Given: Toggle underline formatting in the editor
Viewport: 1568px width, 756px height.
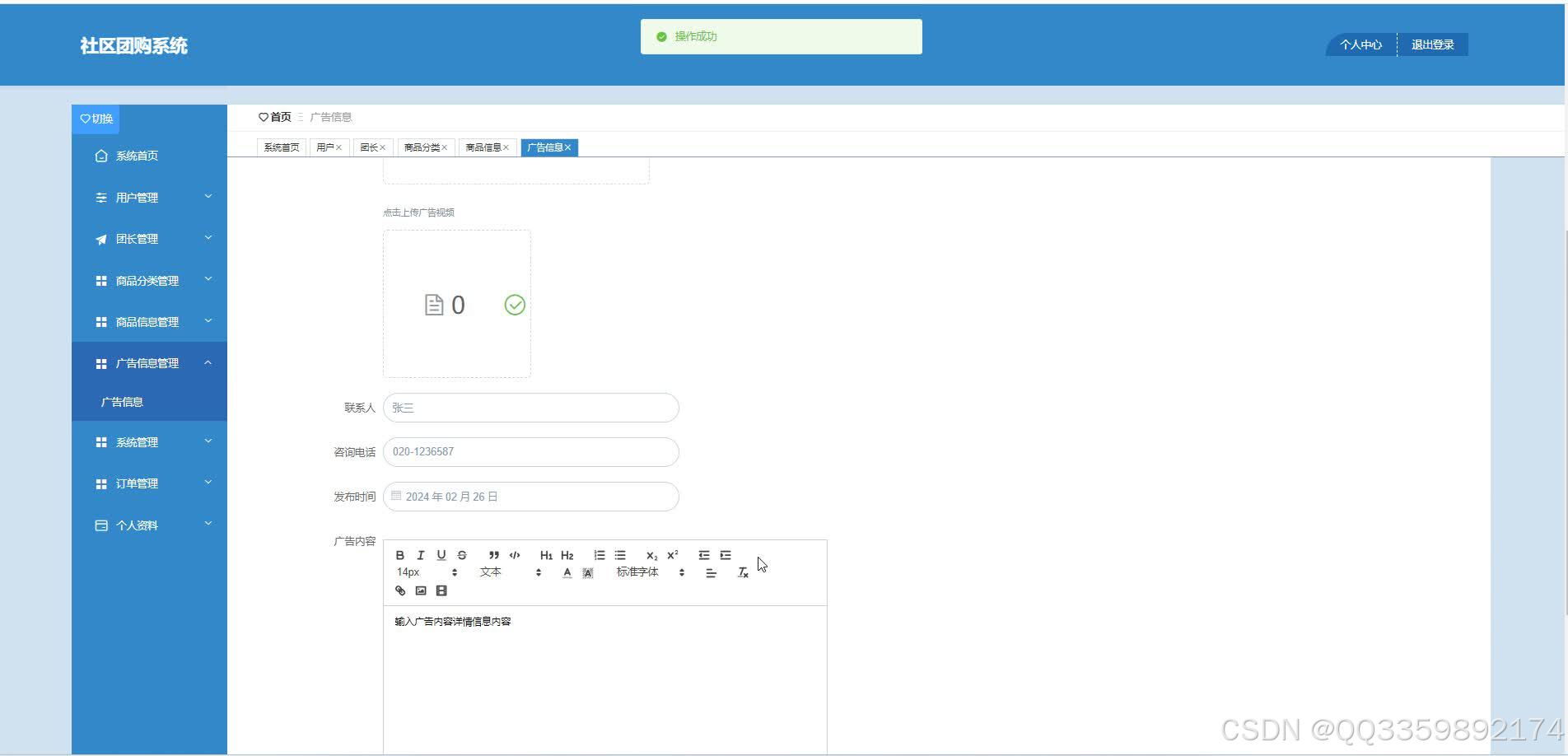Looking at the screenshot, I should (441, 555).
